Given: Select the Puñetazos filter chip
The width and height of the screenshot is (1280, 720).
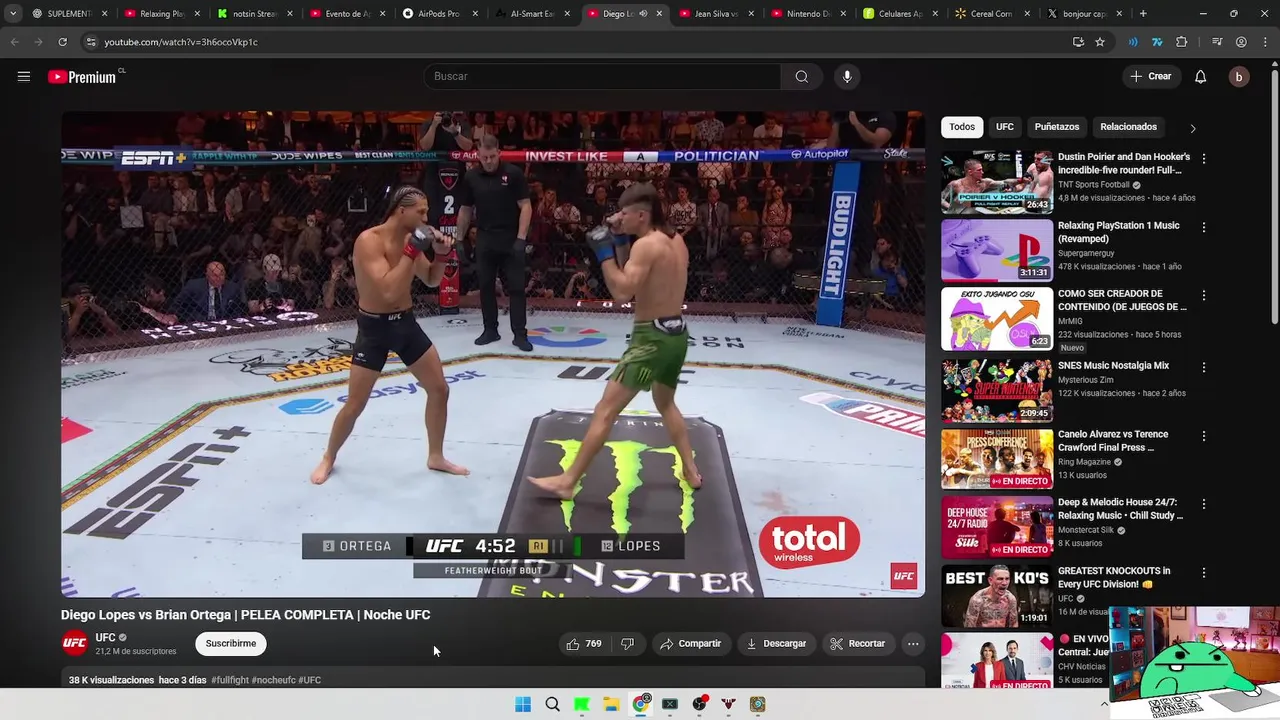Looking at the screenshot, I should [1057, 127].
